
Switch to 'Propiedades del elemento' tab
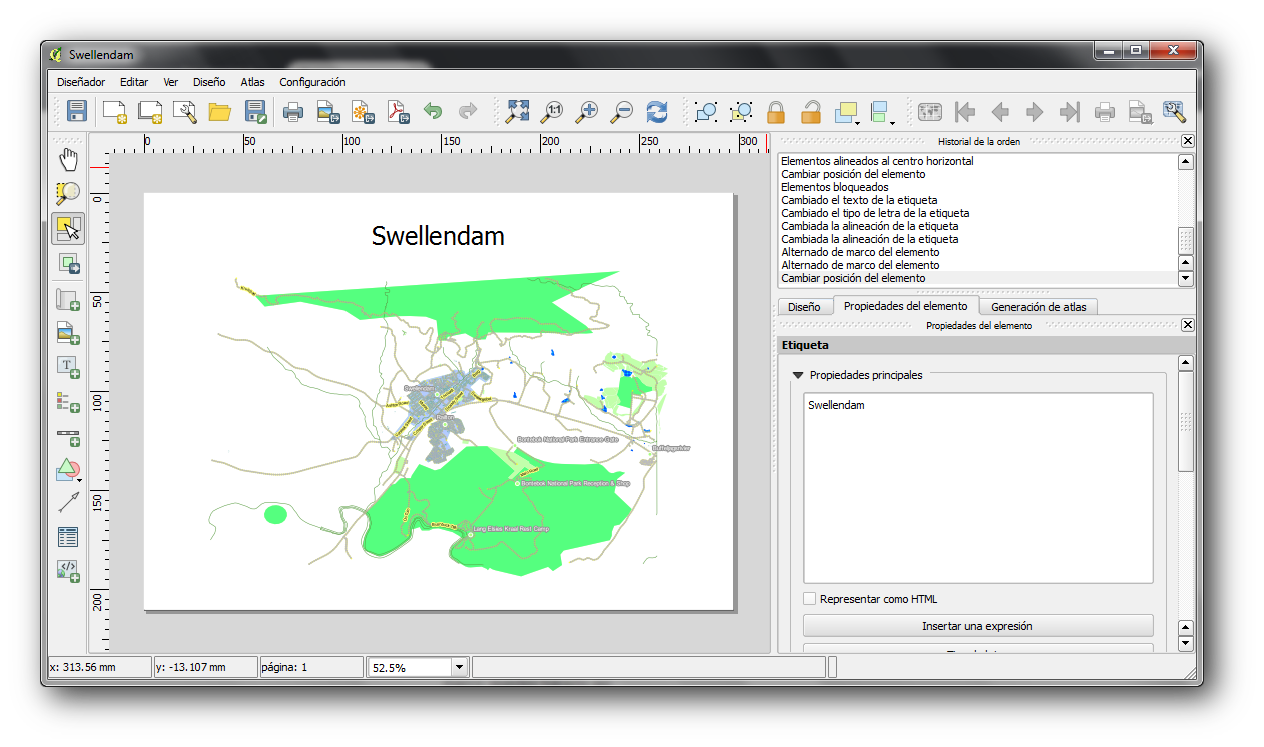point(905,306)
